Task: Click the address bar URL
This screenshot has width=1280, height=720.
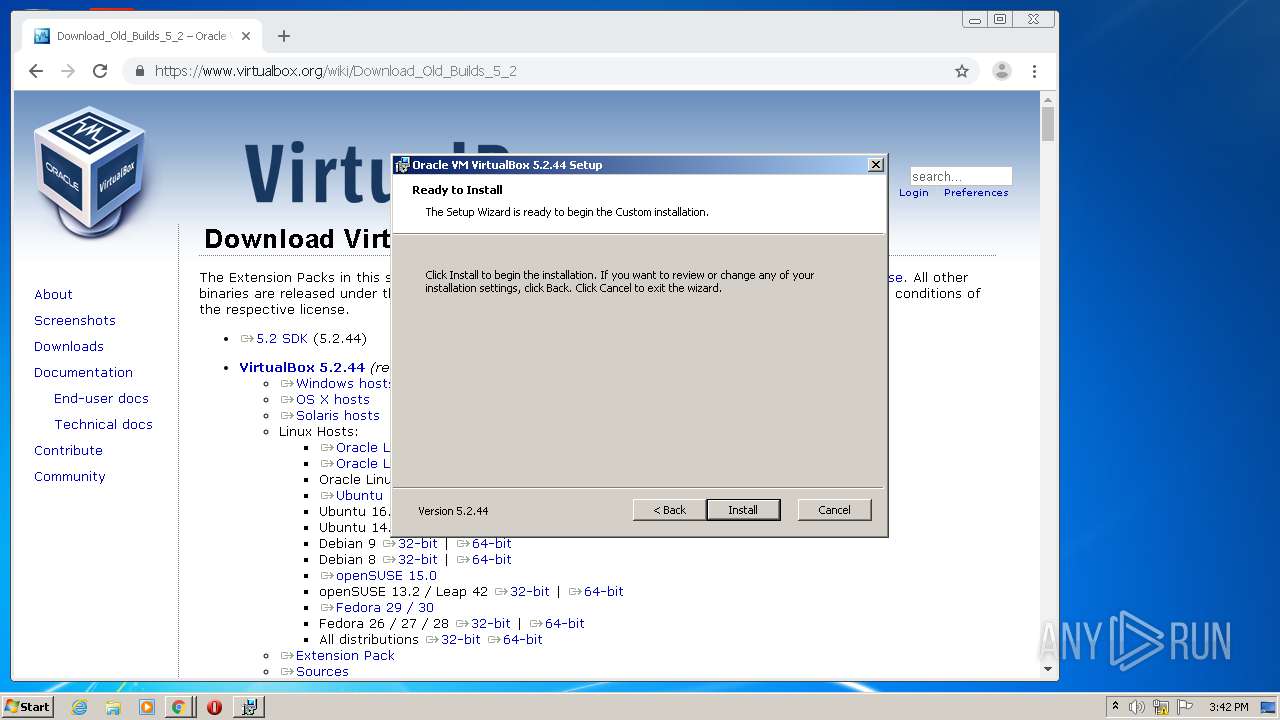Action: click(x=335, y=71)
